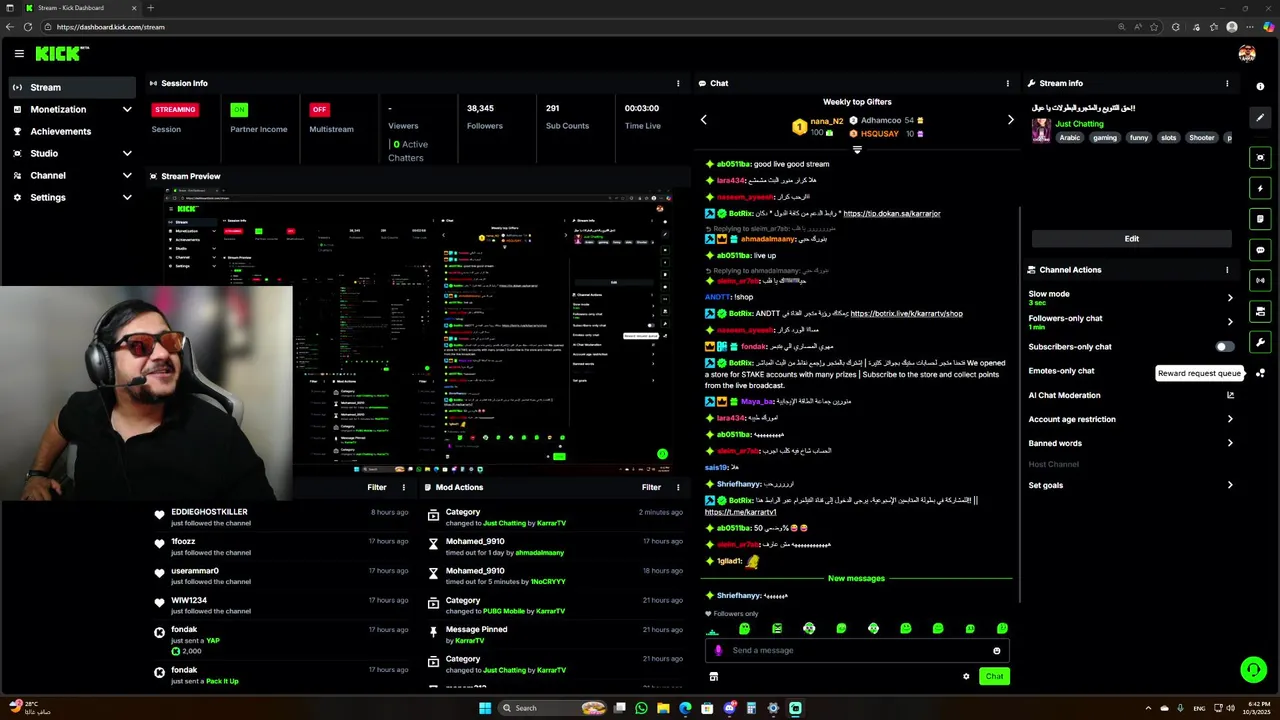
Task: Open Mod Actions Filter
Action: 651,488
